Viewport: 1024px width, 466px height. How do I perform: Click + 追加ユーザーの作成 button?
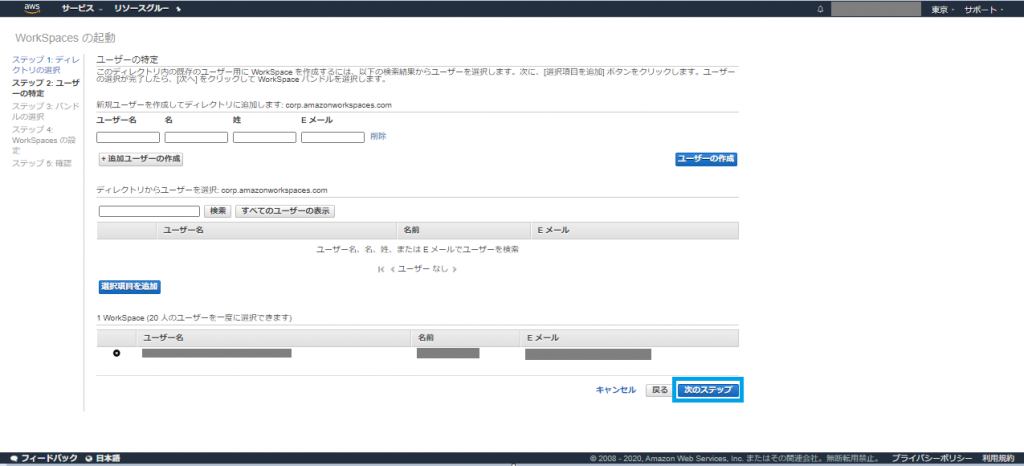(x=140, y=159)
